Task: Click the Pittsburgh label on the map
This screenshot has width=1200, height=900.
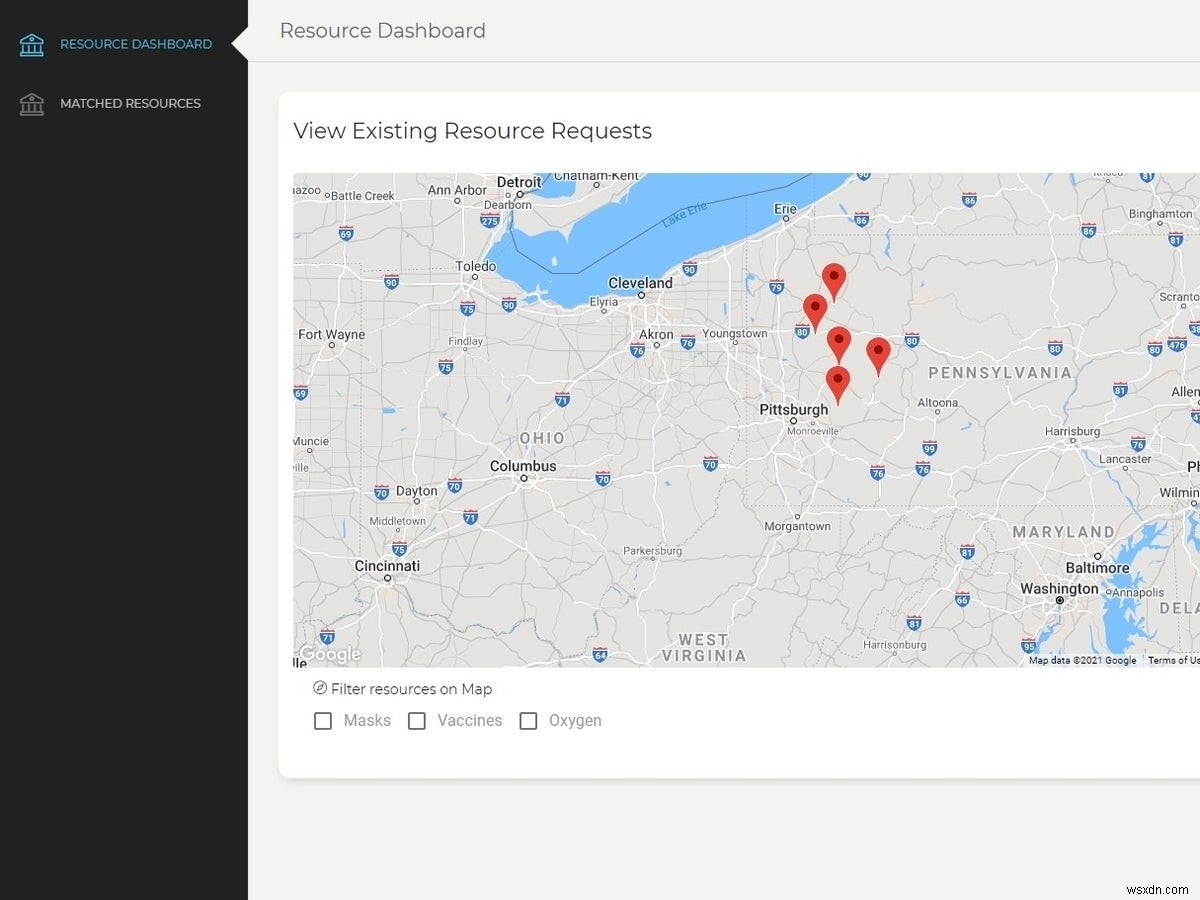Action: coord(794,409)
